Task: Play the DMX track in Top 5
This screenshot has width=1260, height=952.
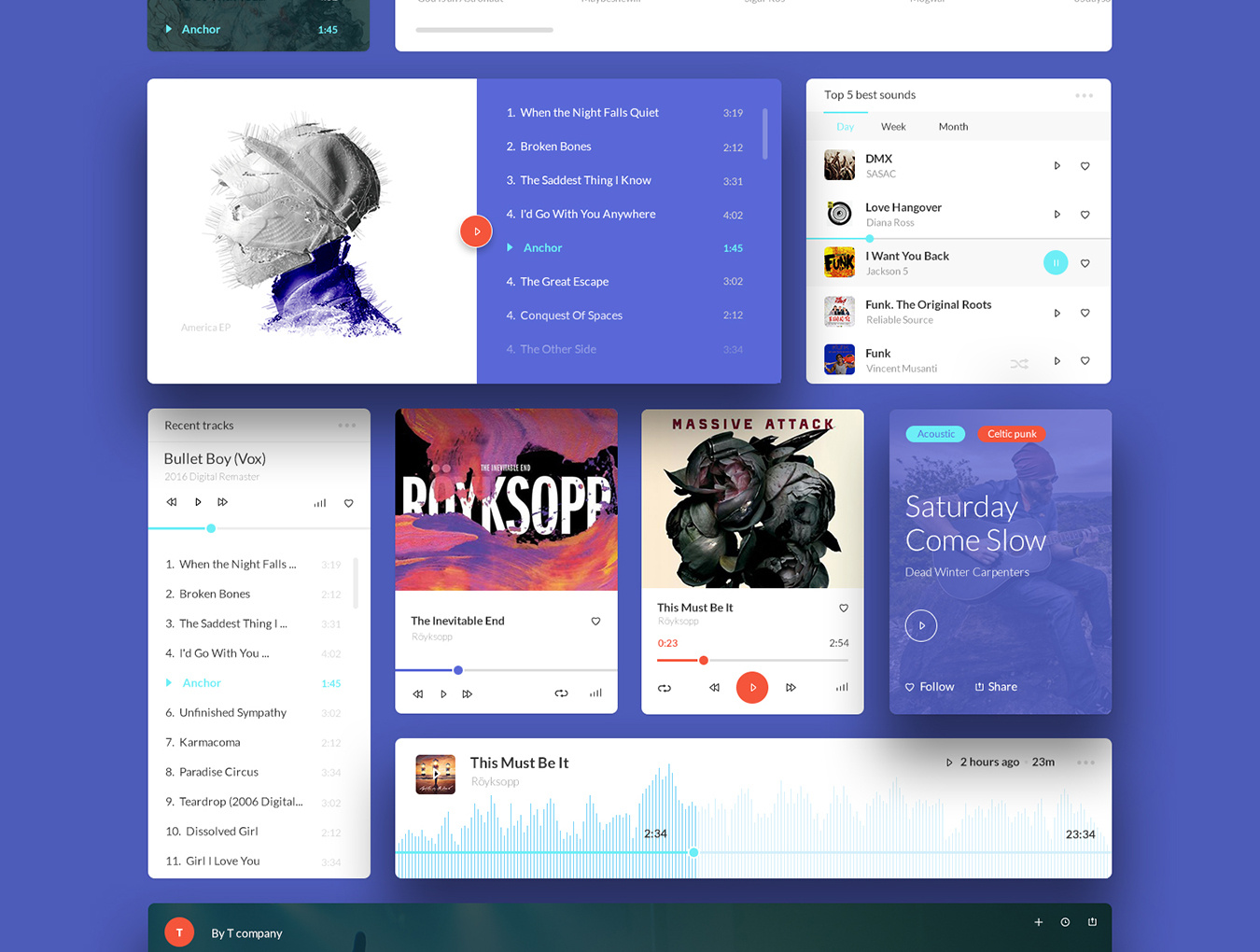Action: (1057, 166)
